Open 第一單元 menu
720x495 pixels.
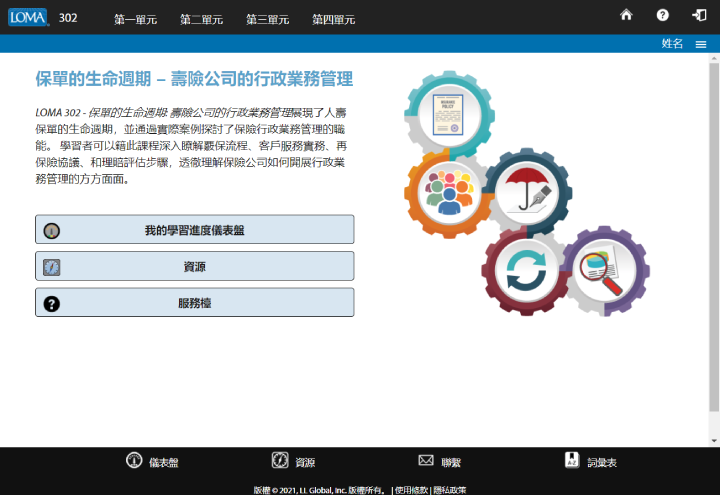(x=135, y=19)
